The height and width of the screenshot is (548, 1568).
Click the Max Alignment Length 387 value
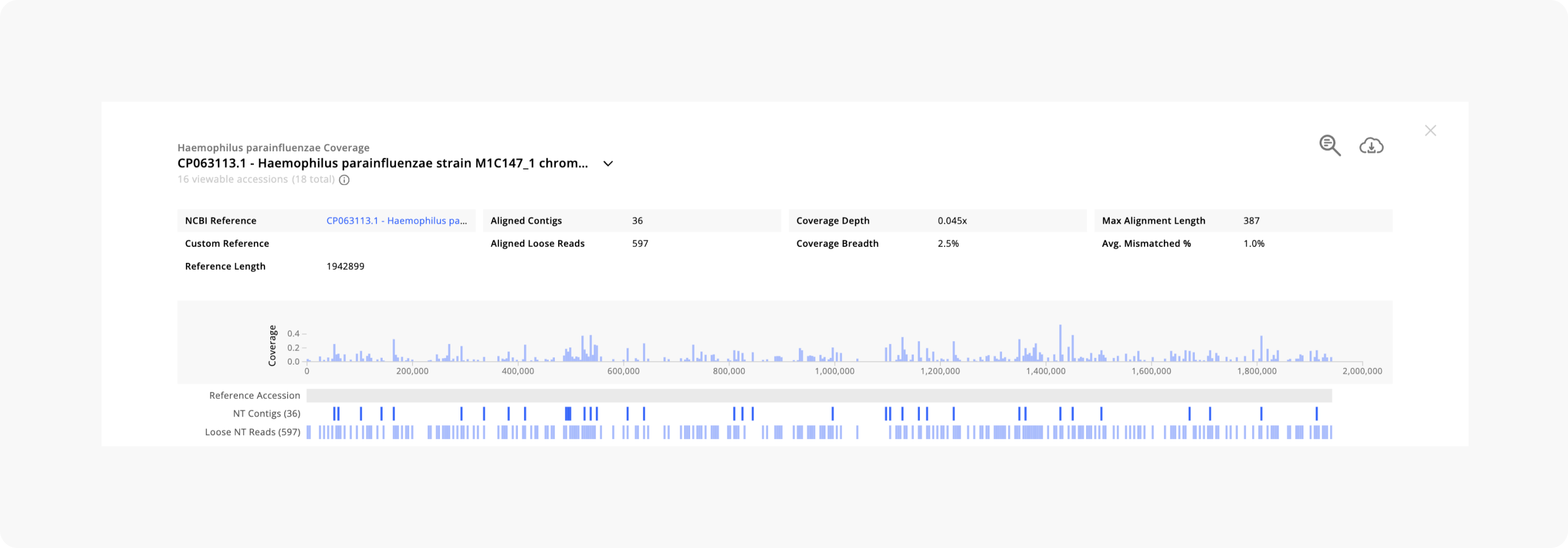1251,220
